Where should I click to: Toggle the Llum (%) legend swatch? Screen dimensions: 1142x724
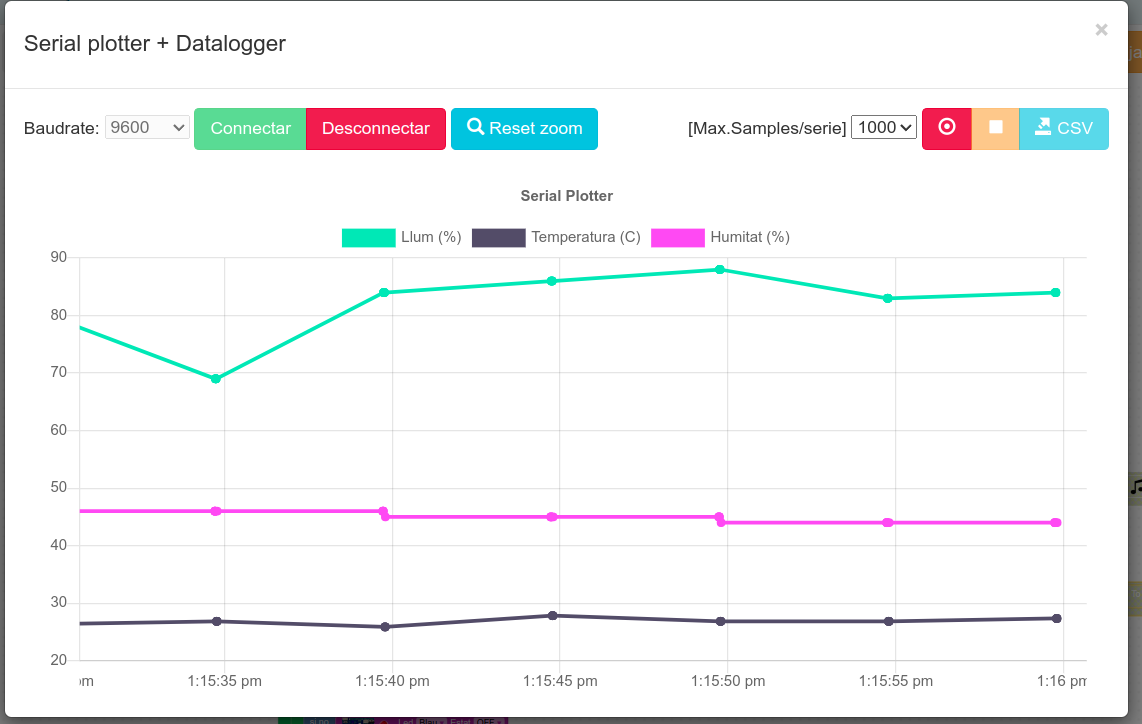(369, 237)
